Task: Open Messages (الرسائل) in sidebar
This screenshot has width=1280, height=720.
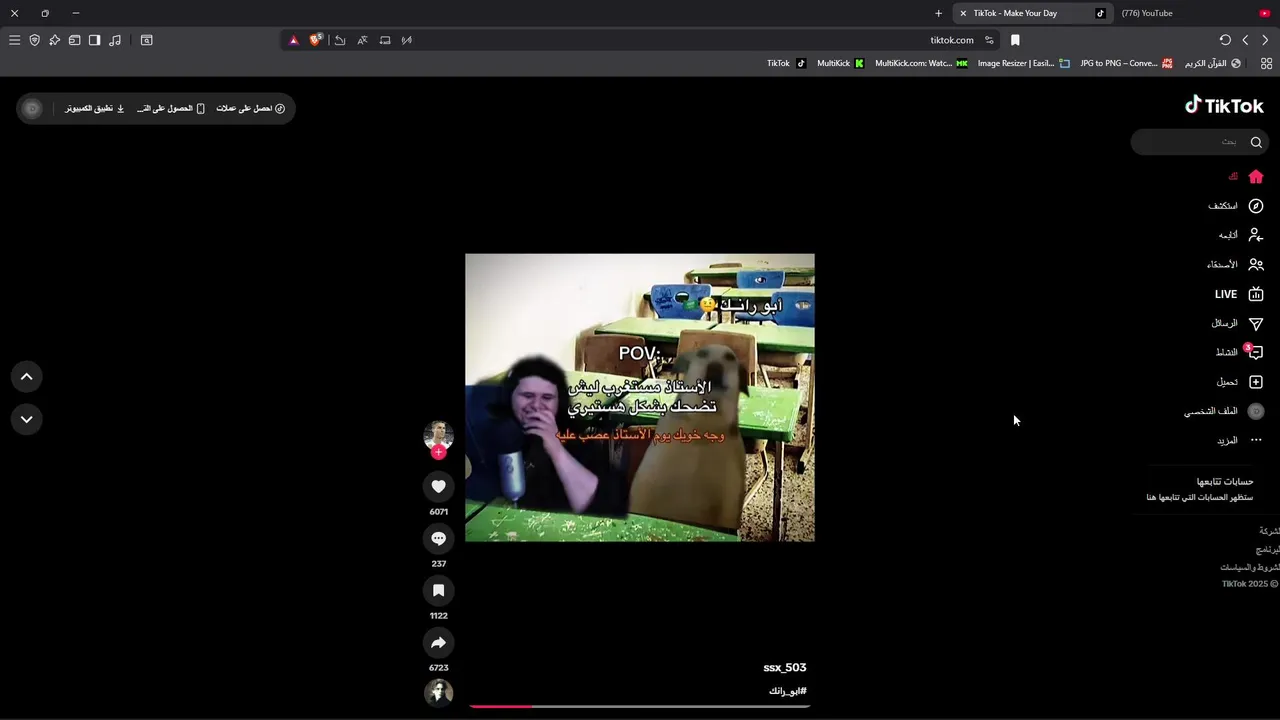Action: click(x=1237, y=323)
